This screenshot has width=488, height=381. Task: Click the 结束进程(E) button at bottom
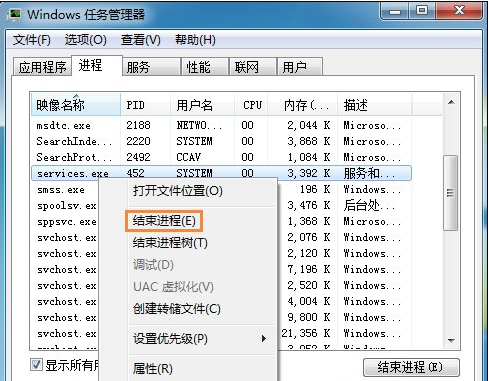pyautogui.click(x=411, y=367)
